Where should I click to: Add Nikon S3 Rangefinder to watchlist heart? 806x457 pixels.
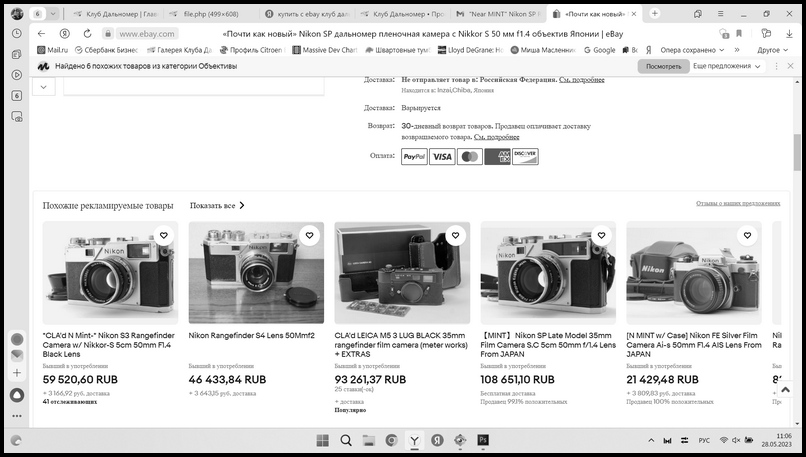pos(164,236)
